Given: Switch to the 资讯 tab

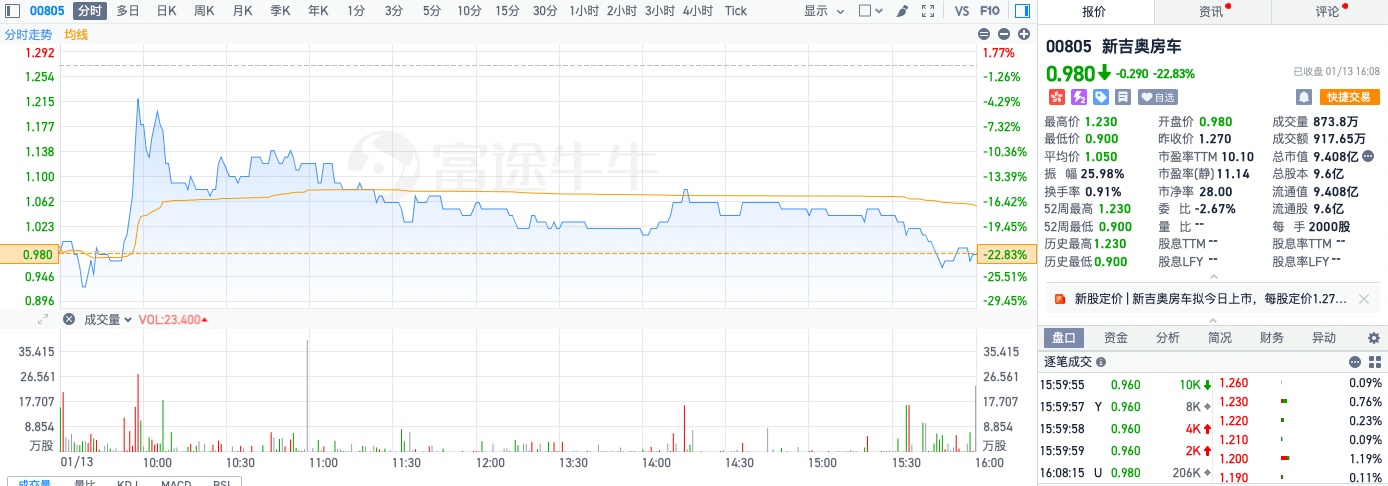Looking at the screenshot, I should pos(1212,12).
